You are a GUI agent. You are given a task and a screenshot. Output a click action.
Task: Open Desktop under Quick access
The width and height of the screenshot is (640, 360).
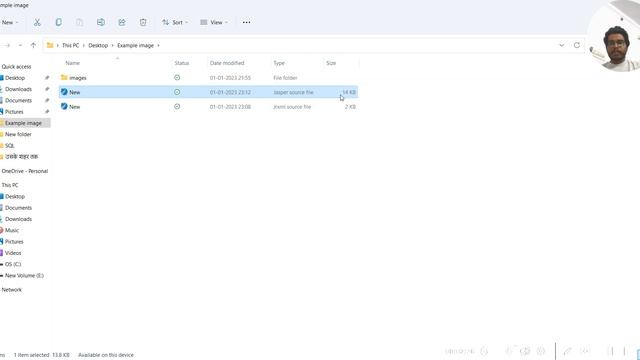pyautogui.click(x=15, y=78)
